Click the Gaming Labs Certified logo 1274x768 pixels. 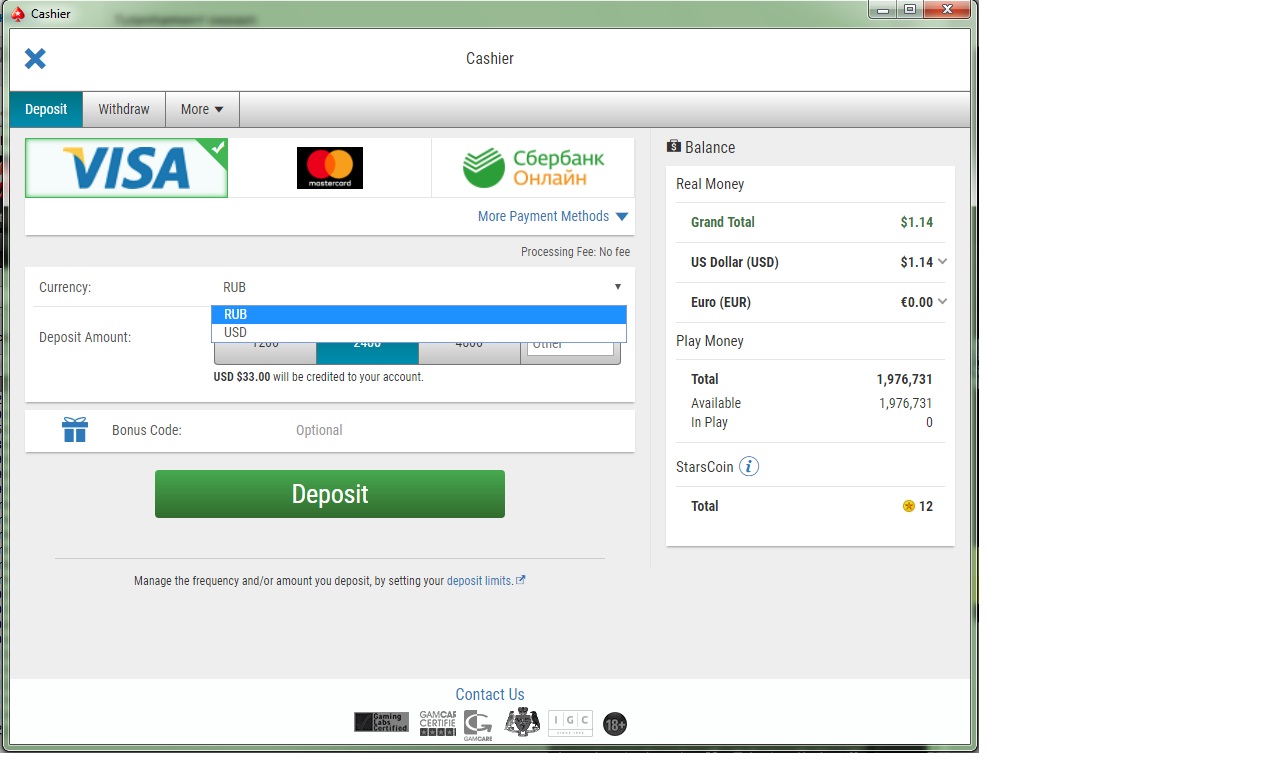tap(381, 722)
